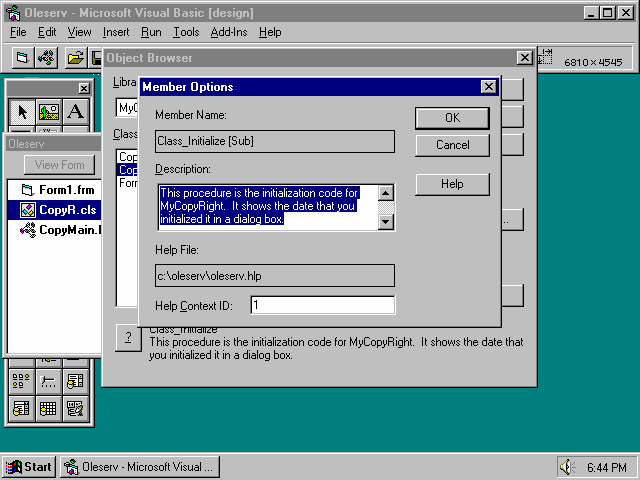Select the DBGrid control tool

[49, 408]
